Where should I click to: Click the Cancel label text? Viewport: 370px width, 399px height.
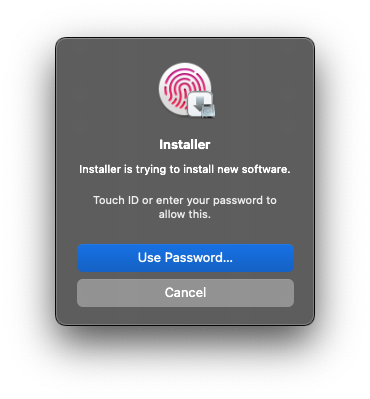click(185, 293)
